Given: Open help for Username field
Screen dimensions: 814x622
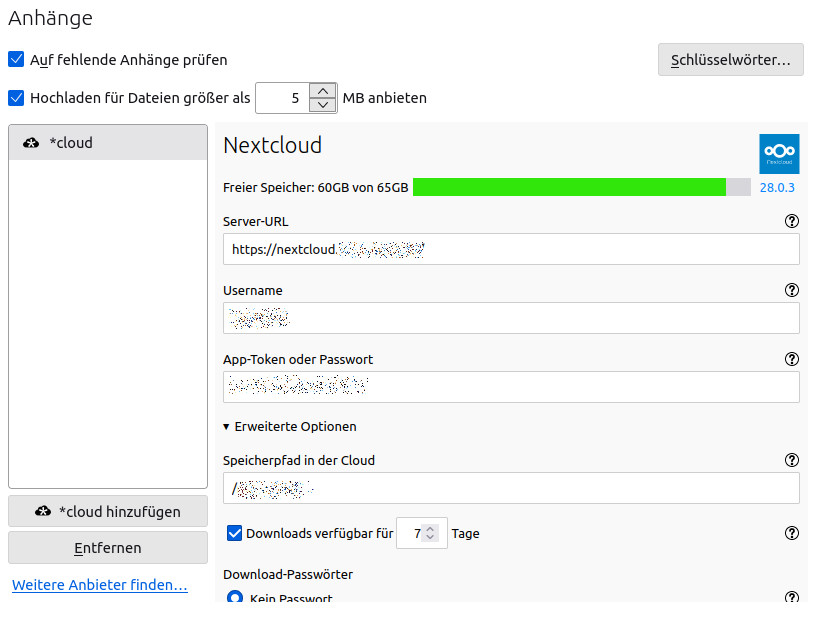Looking at the screenshot, I should coord(792,290).
